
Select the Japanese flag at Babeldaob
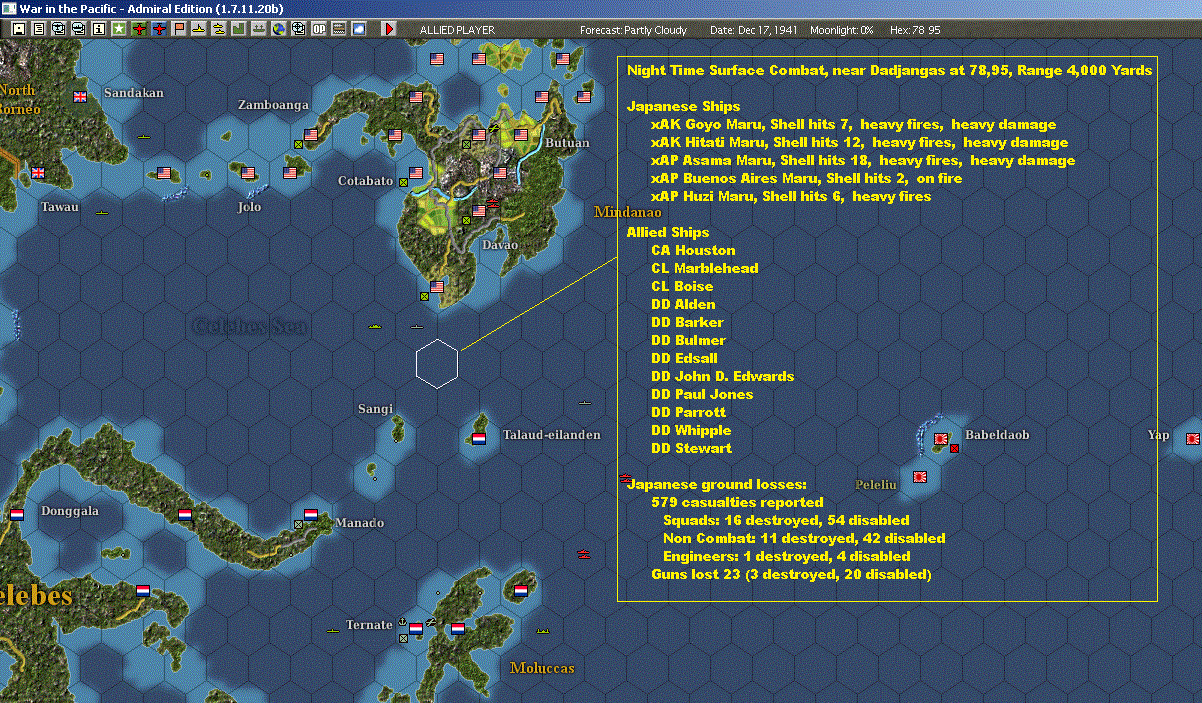(941, 438)
